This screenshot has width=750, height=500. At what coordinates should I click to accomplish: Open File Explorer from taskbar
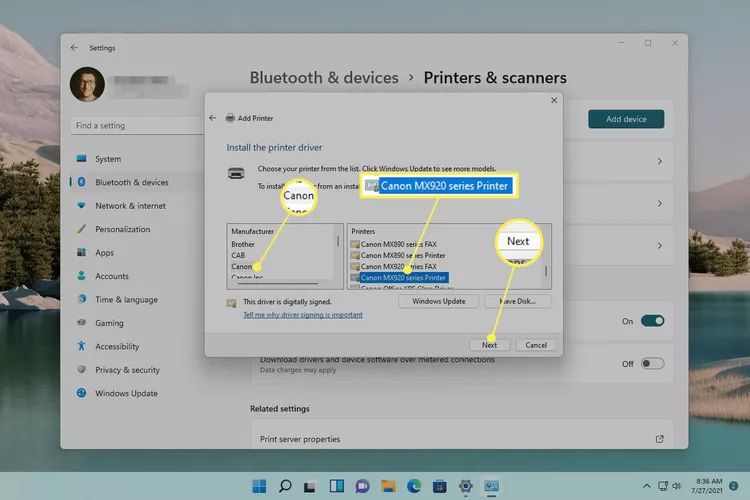click(388, 486)
